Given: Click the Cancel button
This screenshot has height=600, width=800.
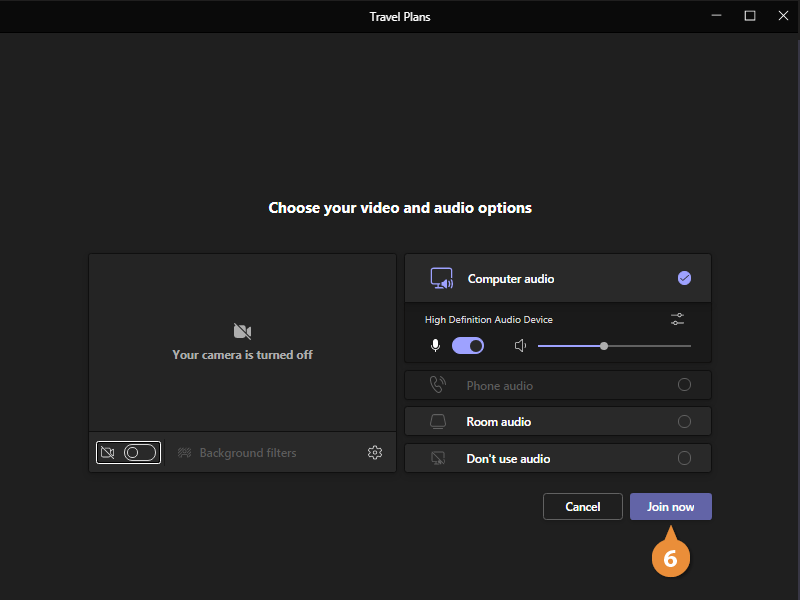Looking at the screenshot, I should pos(582,507).
